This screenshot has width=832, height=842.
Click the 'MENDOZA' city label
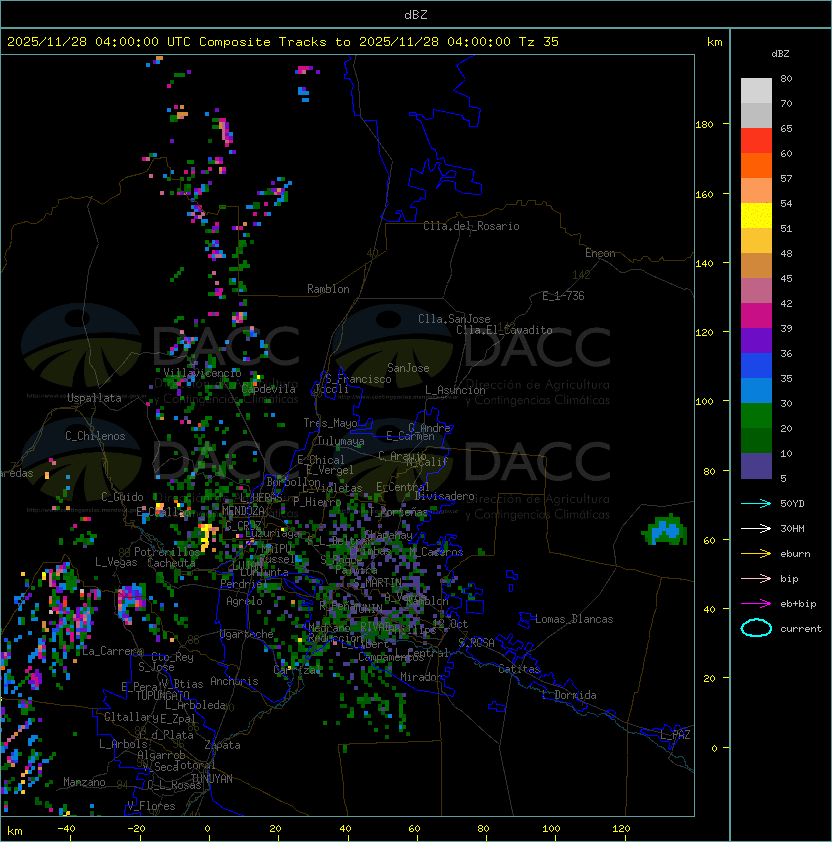pyautogui.click(x=243, y=511)
